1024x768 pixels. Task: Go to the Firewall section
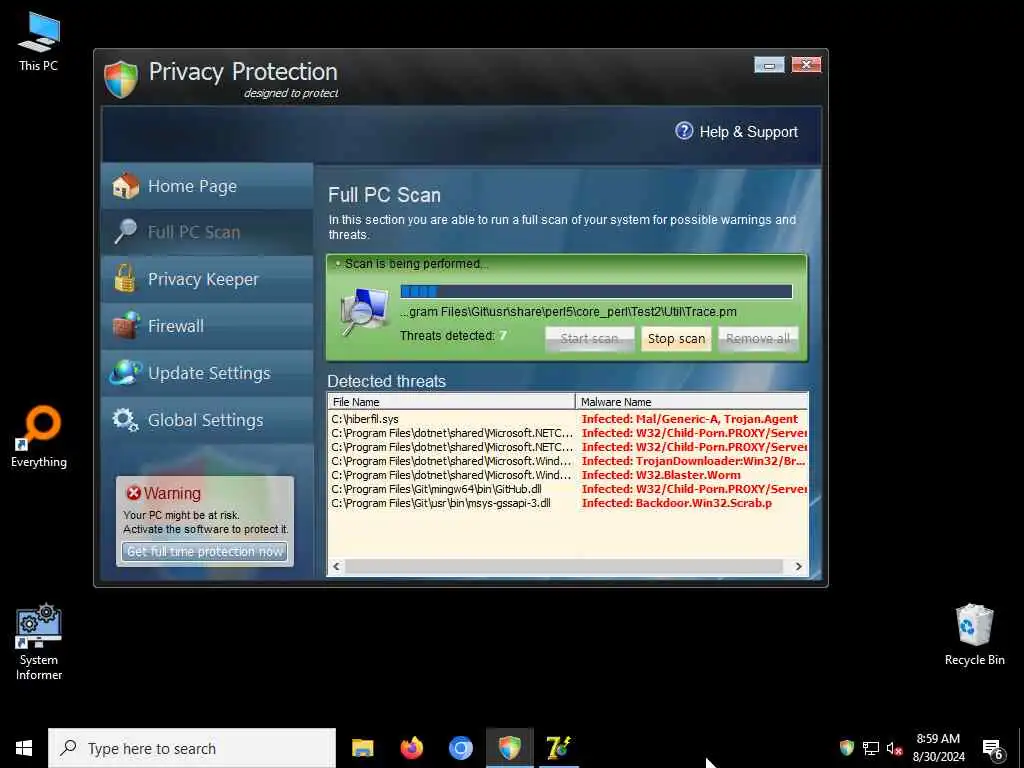click(207, 326)
